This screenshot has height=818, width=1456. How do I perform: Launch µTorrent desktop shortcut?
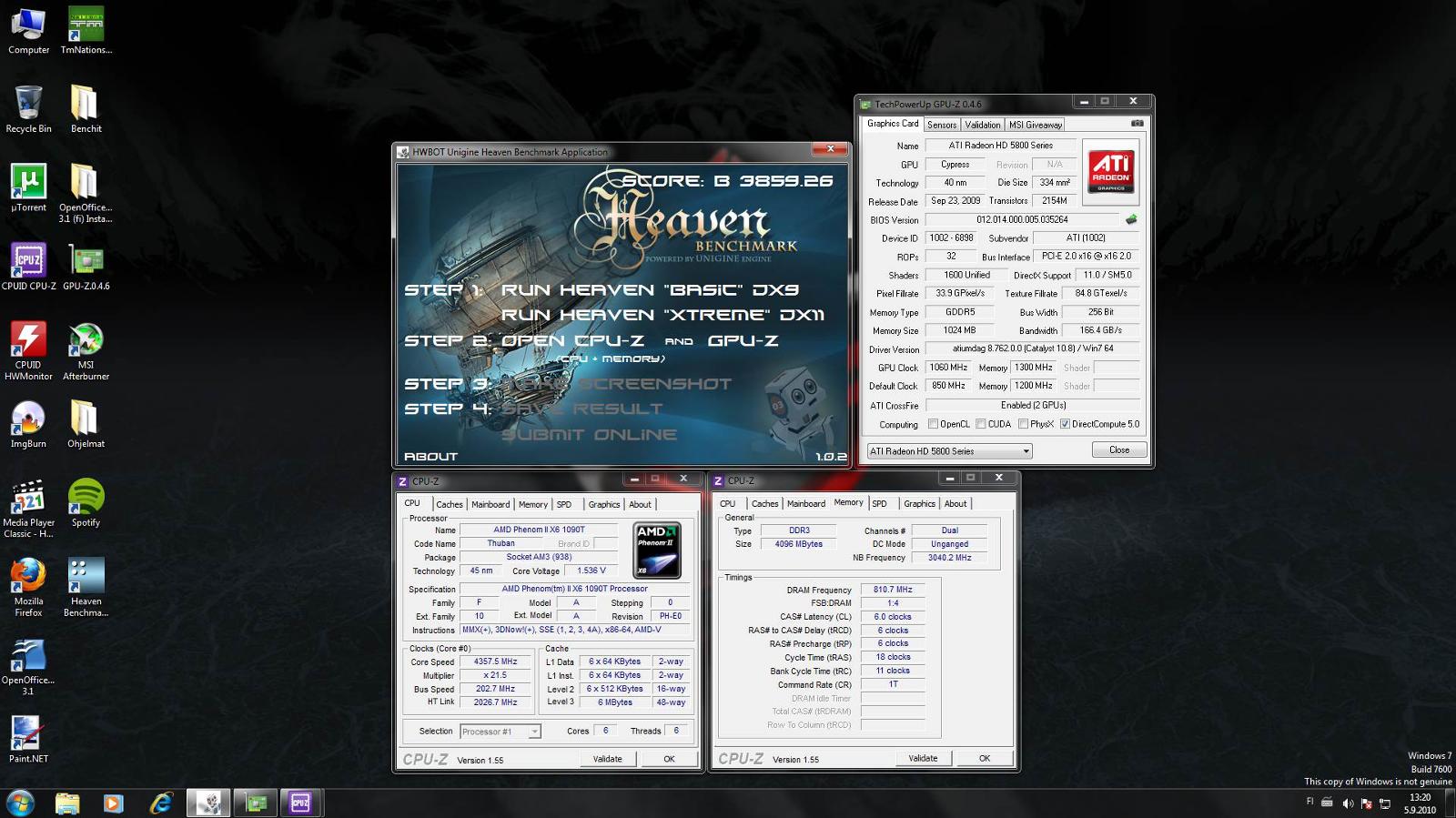point(28,188)
